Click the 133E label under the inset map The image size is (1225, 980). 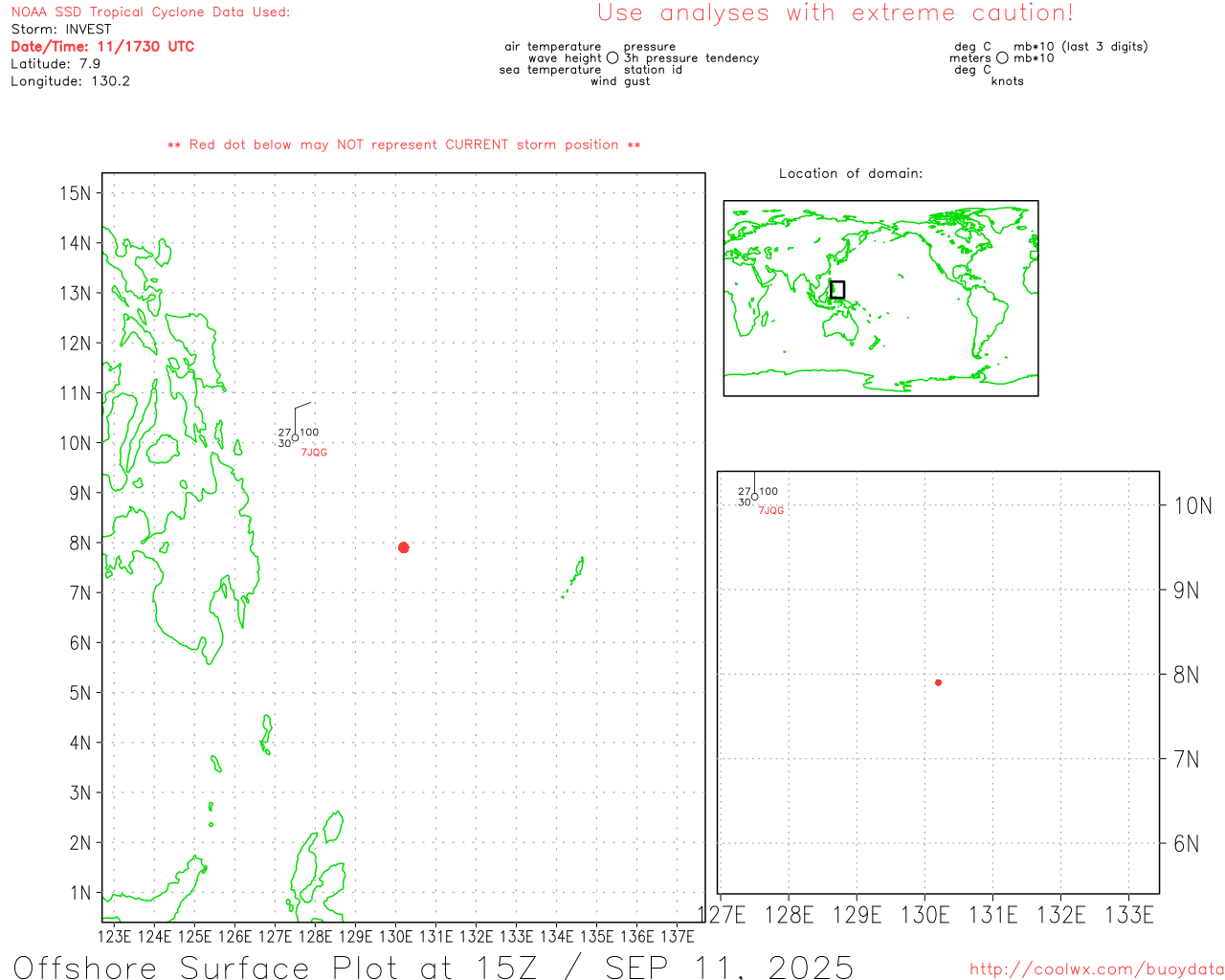click(1129, 915)
